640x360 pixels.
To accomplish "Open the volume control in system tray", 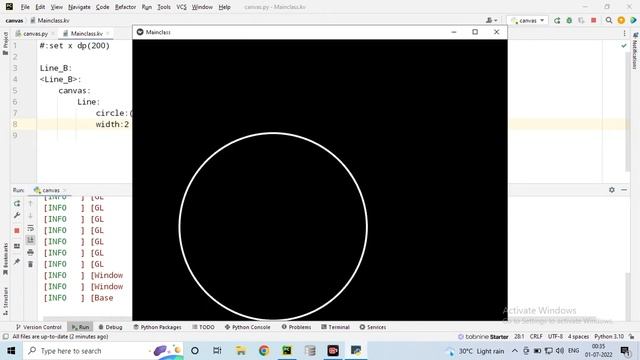I will (560, 351).
